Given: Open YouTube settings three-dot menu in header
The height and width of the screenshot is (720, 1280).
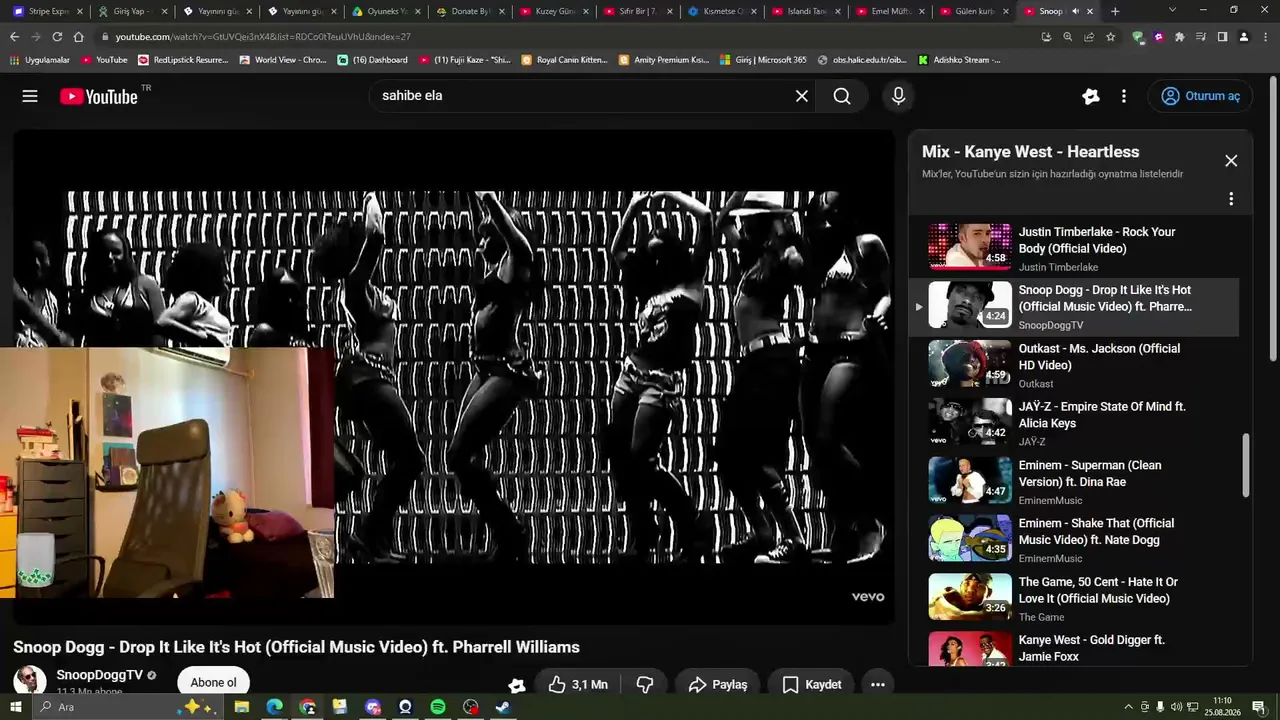Looking at the screenshot, I should pos(1124,96).
